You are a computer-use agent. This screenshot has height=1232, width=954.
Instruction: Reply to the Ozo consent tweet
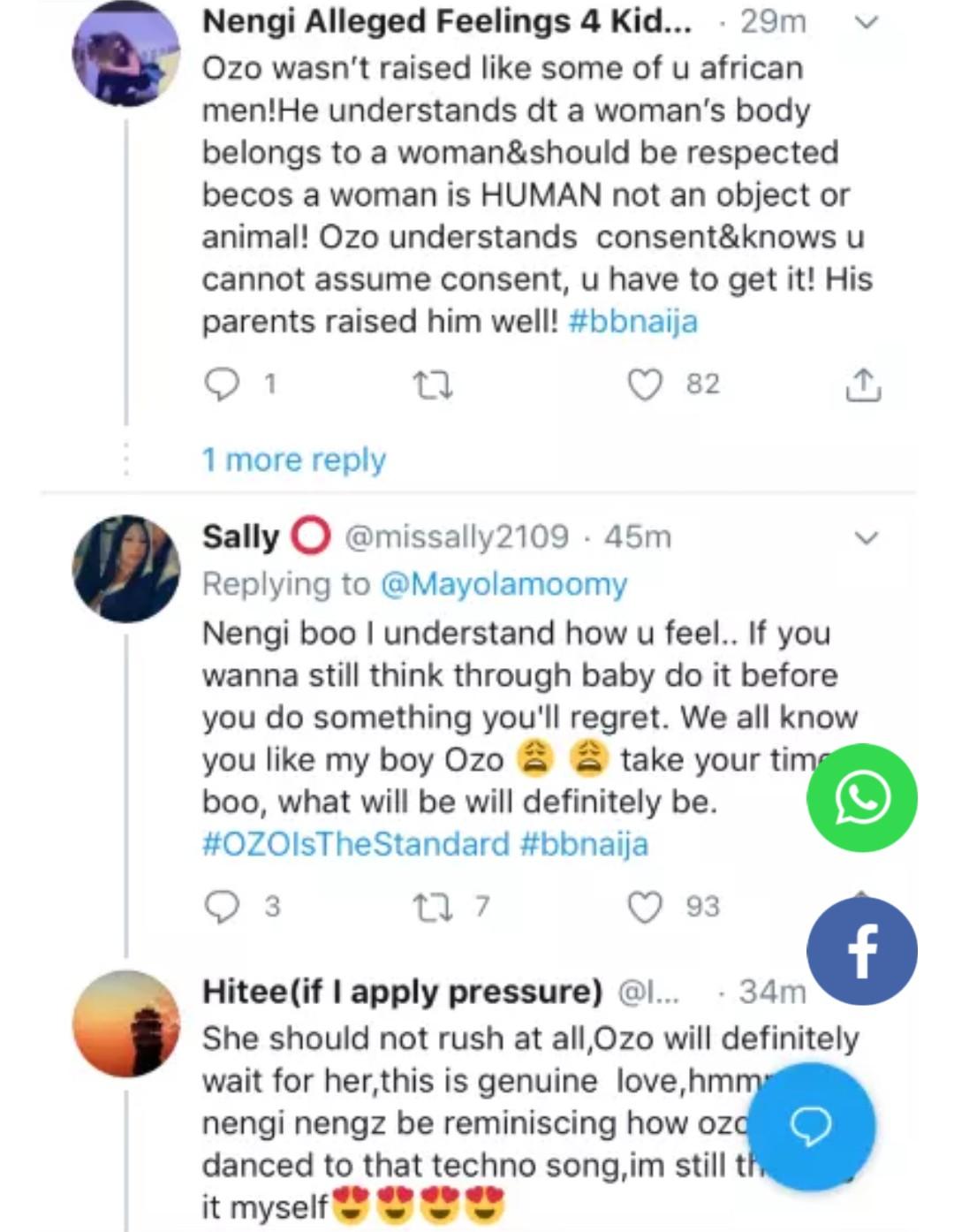click(x=222, y=384)
